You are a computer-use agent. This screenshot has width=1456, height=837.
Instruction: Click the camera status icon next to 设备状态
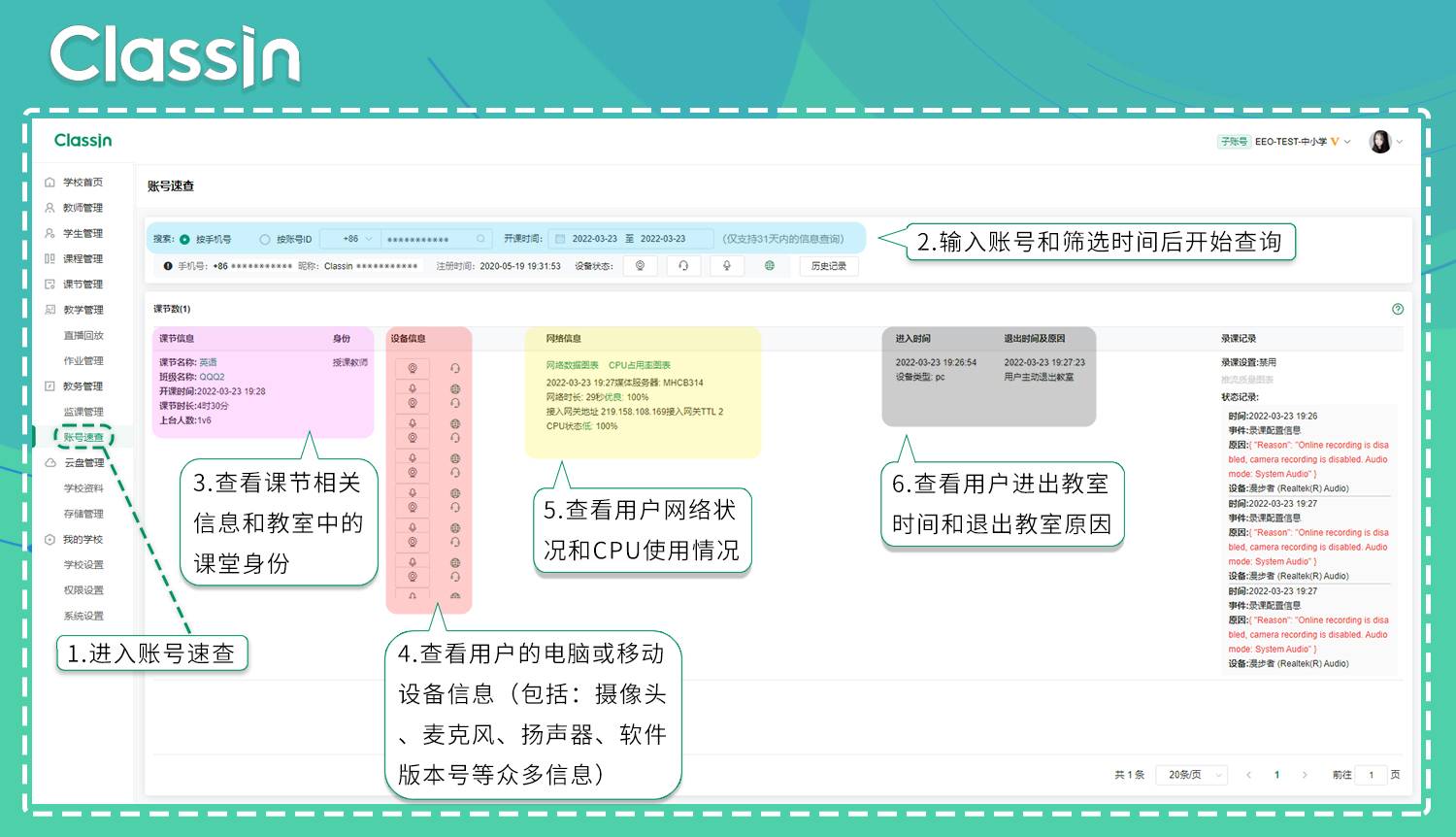pos(640,266)
